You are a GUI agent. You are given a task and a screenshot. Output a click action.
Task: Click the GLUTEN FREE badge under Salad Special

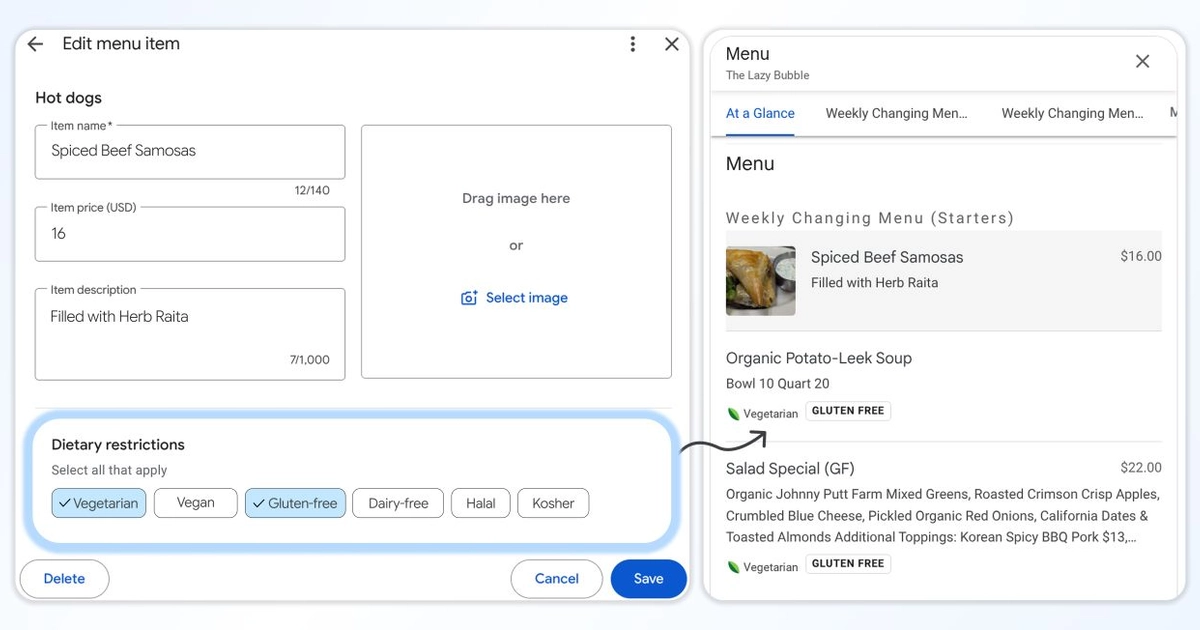coord(848,564)
